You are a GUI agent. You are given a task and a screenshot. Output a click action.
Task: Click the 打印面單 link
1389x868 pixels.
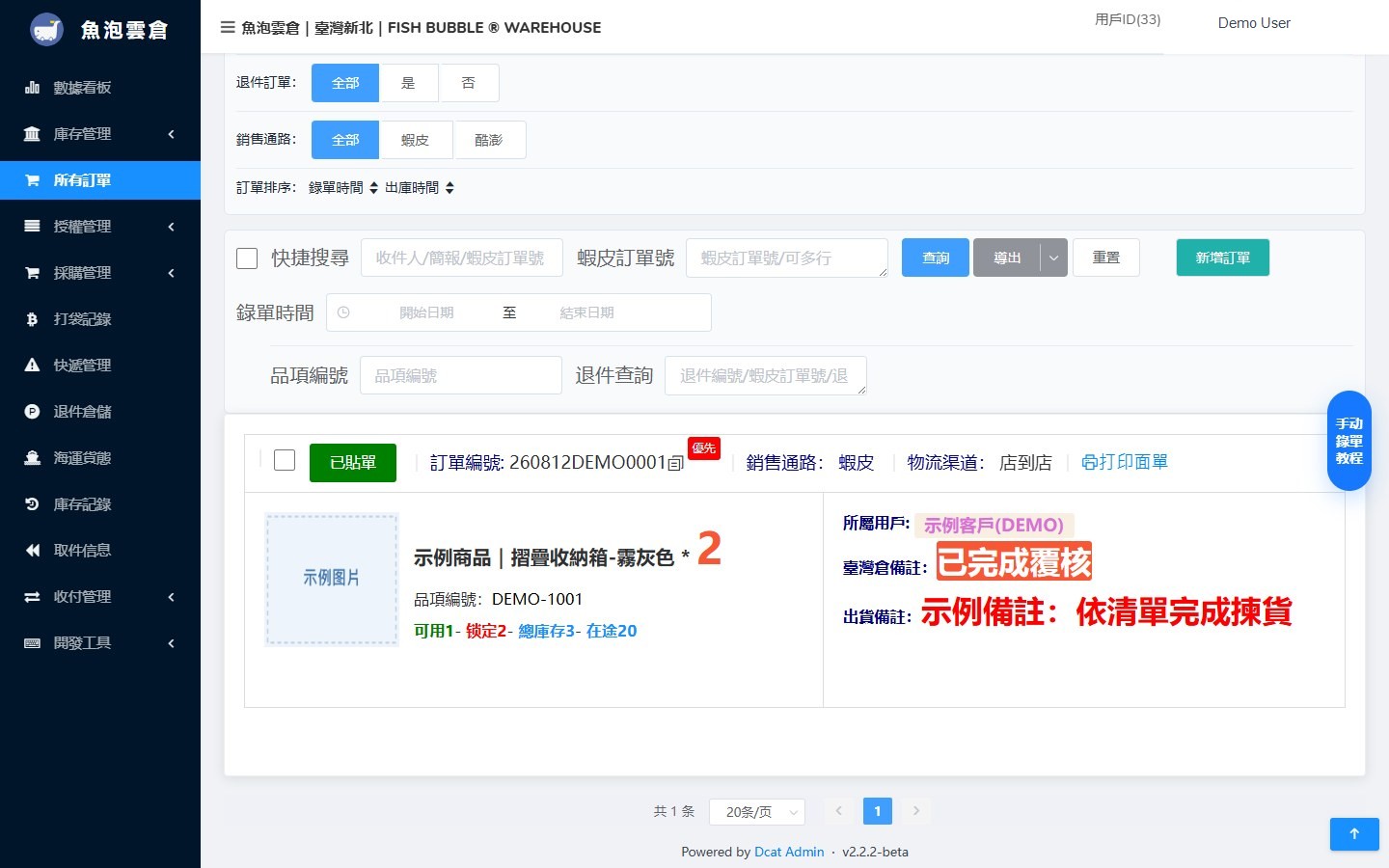tap(1125, 462)
